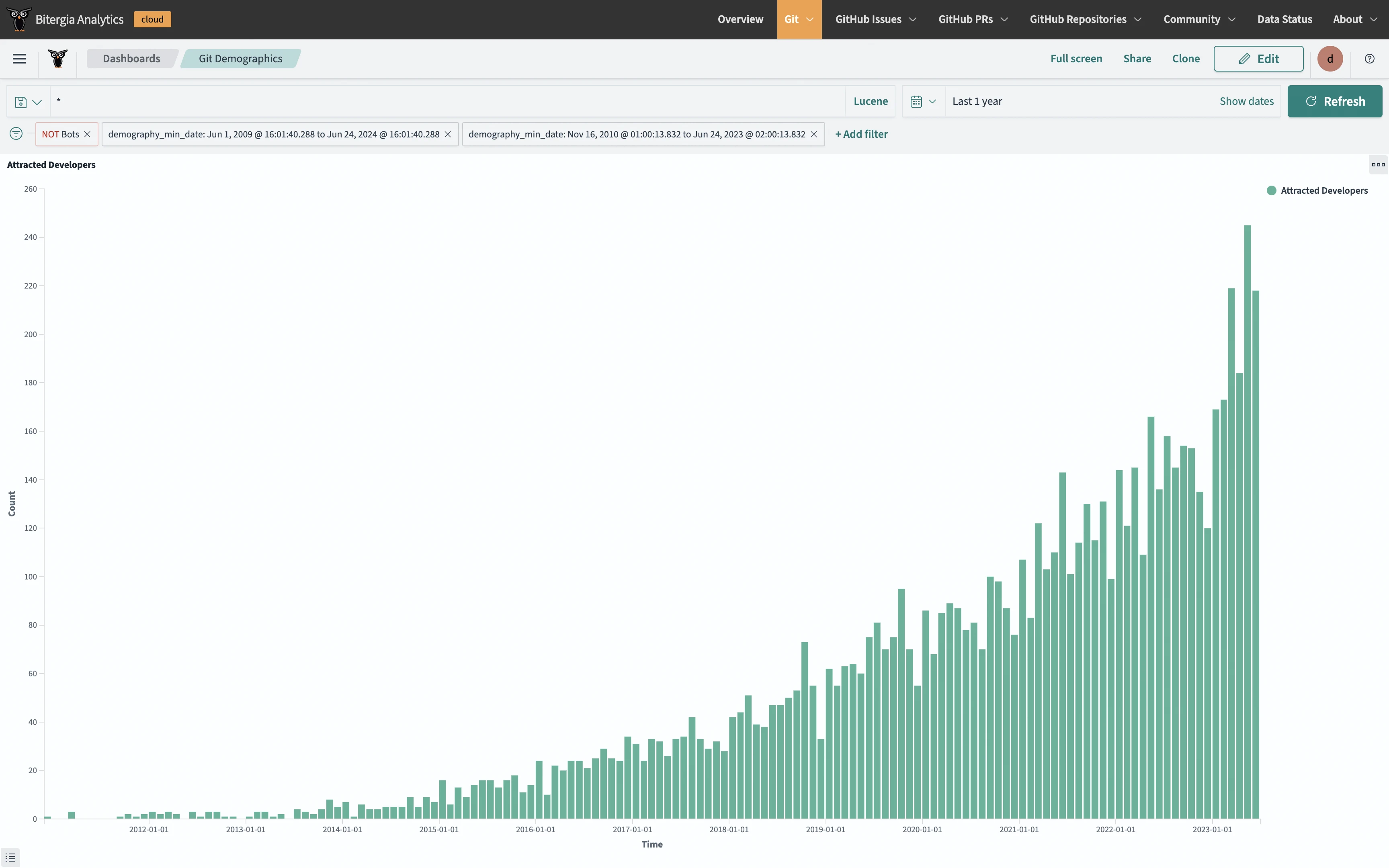Open the Community dropdown menu
The image size is (1389, 868).
pyautogui.click(x=1199, y=19)
